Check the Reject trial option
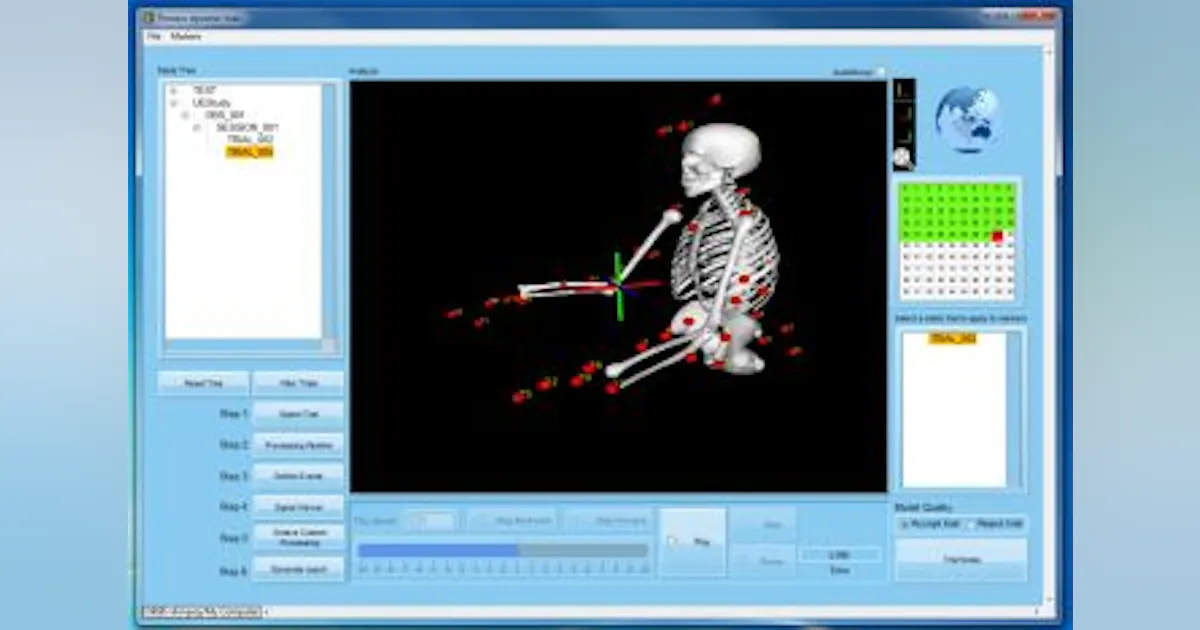 [971, 526]
